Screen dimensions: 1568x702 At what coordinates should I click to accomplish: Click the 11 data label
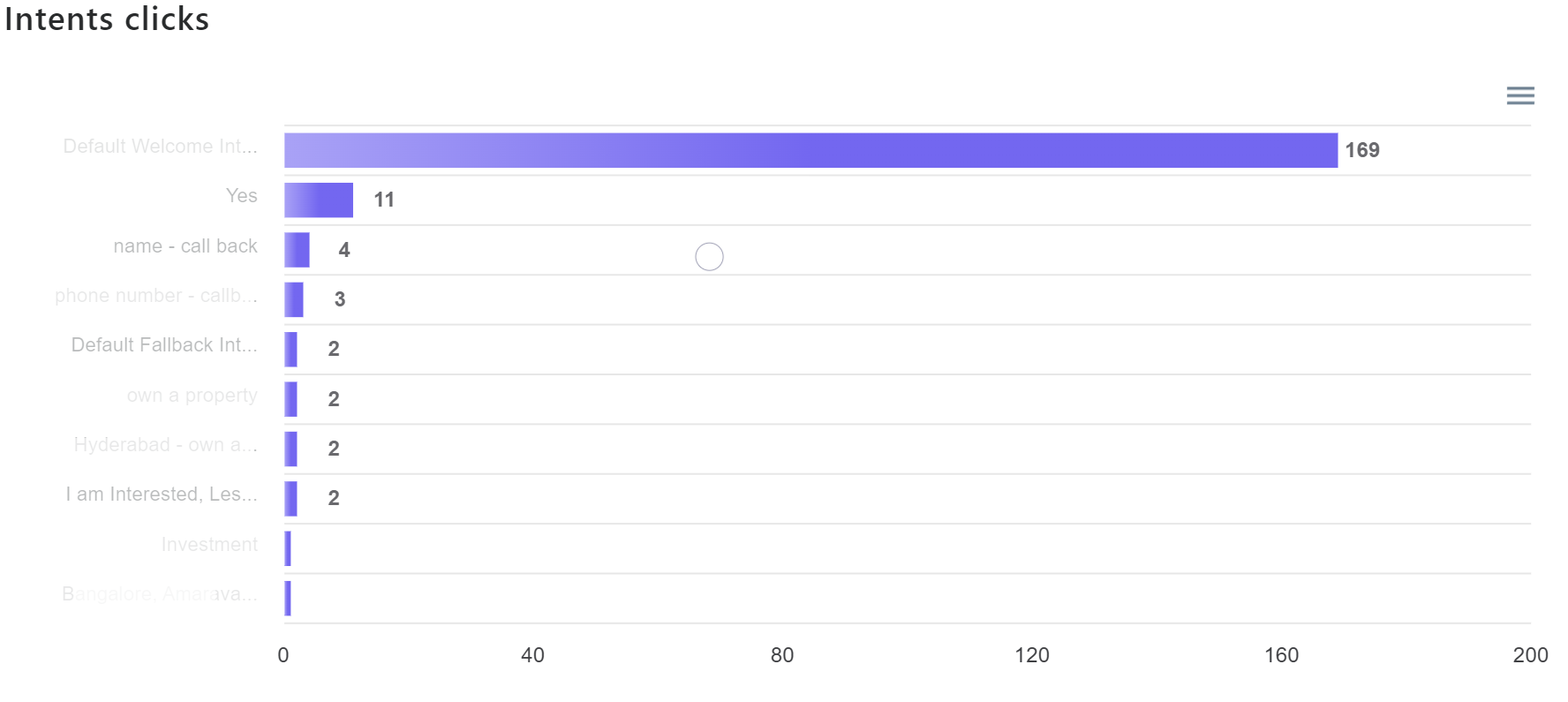coord(384,200)
